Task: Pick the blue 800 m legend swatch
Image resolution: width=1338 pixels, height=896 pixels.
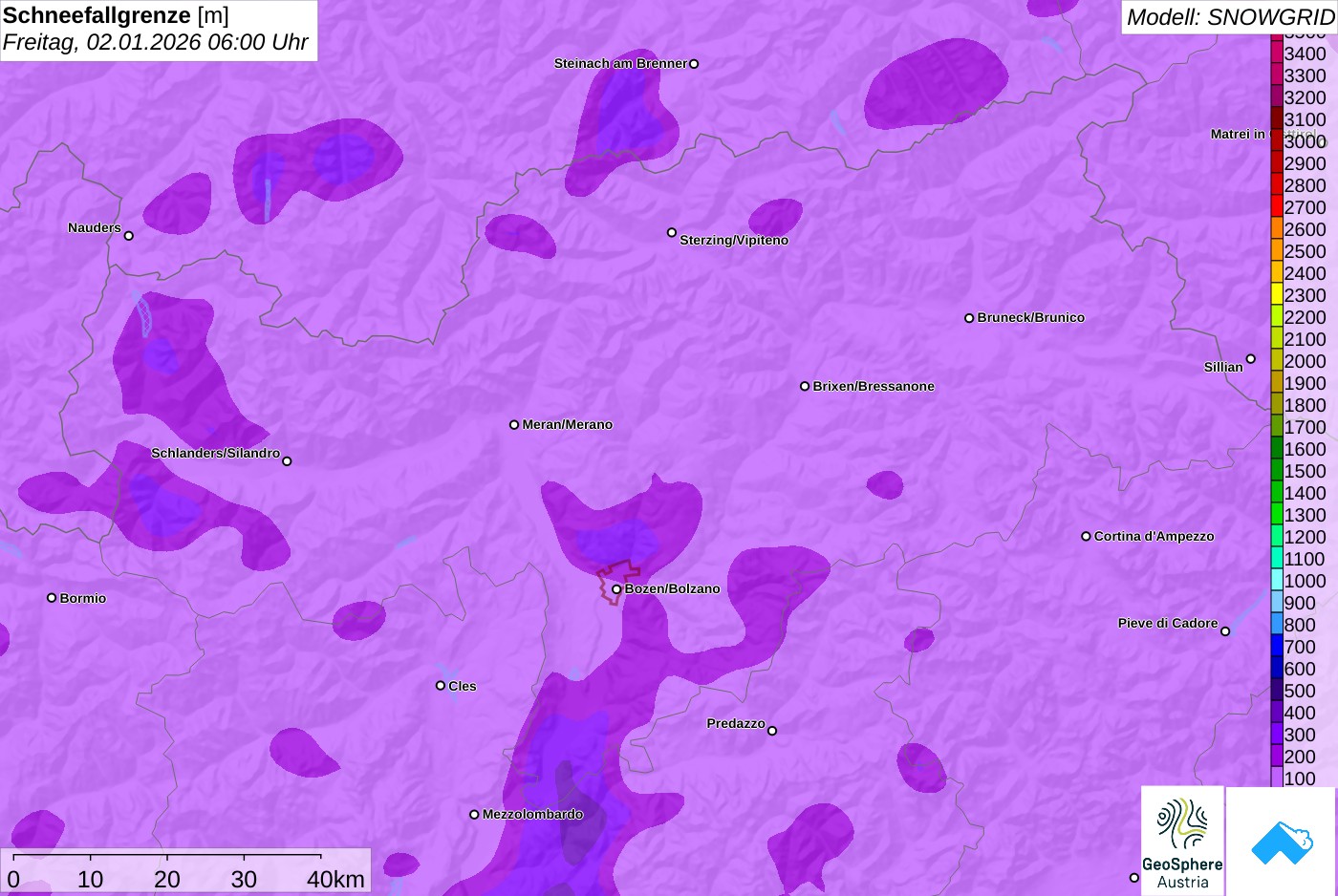Action: pyautogui.click(x=1277, y=625)
